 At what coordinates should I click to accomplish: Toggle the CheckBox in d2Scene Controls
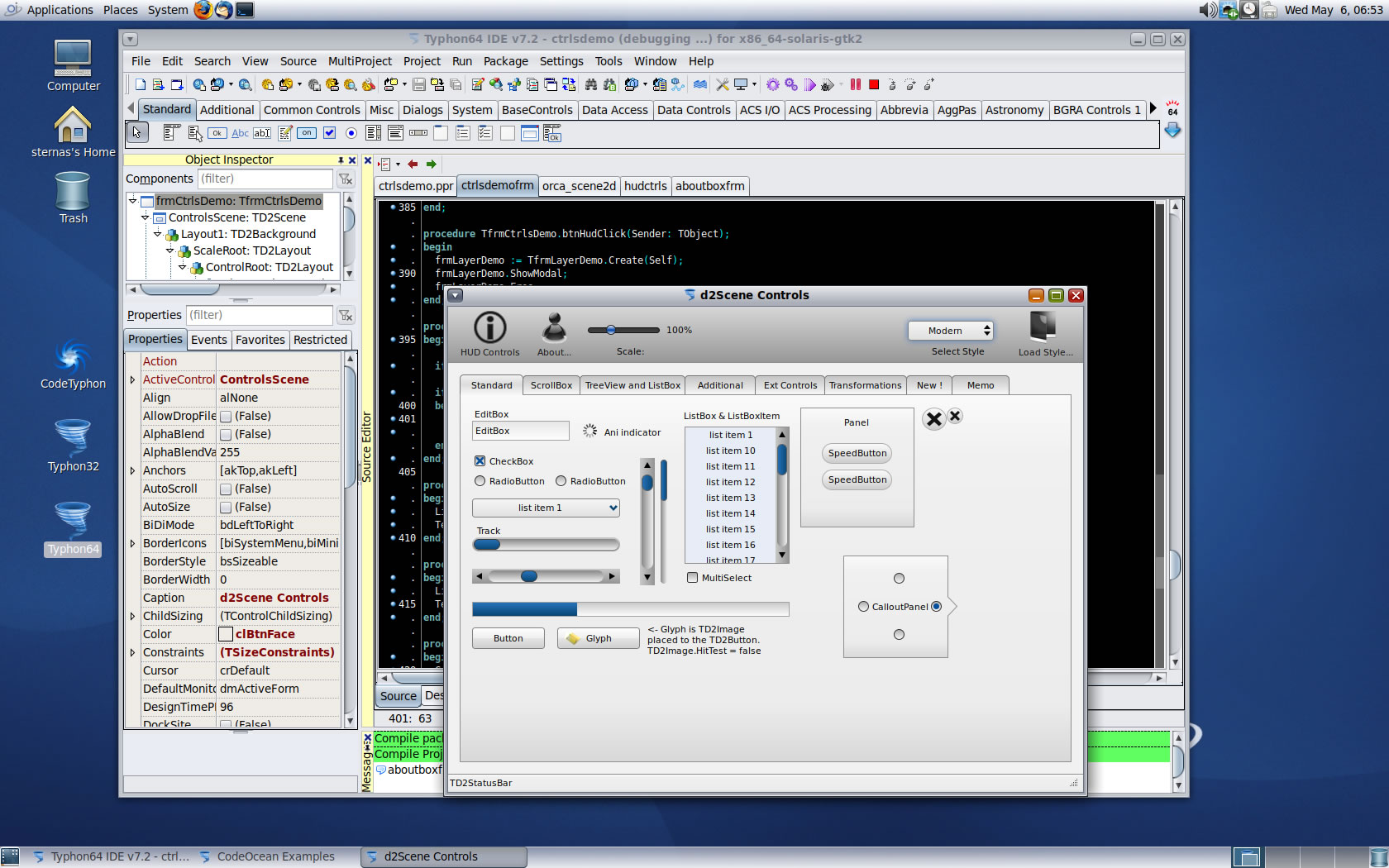click(x=480, y=461)
